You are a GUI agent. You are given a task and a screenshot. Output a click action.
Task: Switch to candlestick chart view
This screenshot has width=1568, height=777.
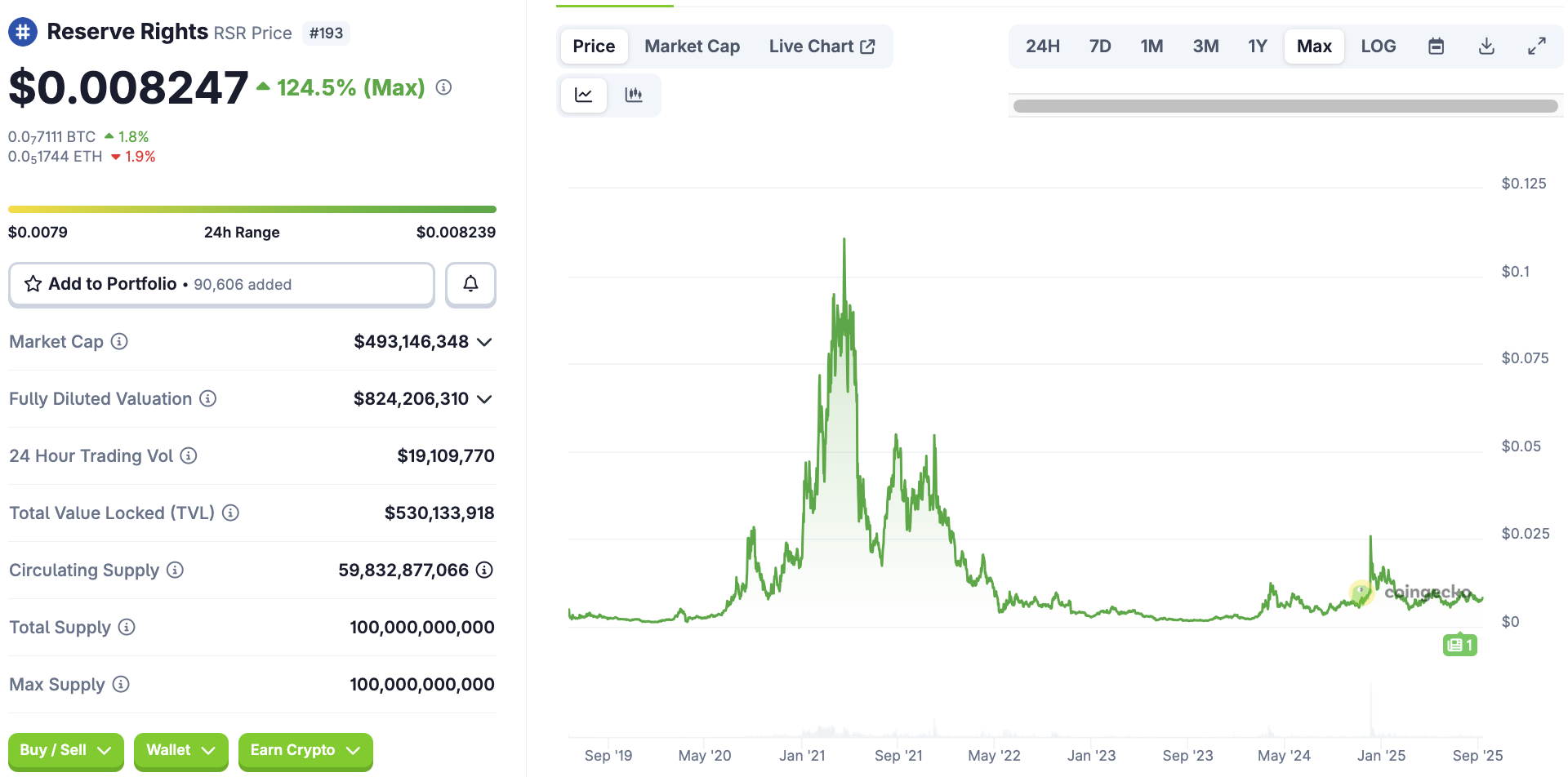pos(634,95)
